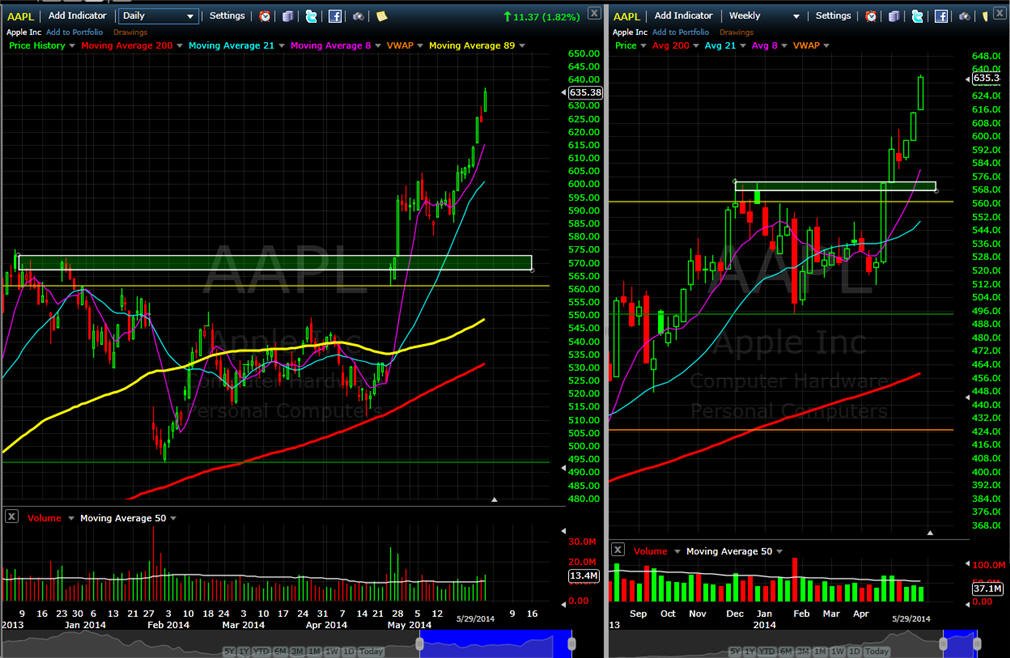Image resolution: width=1010 pixels, height=658 pixels.
Task: Expand the VWAP options on the Daily chart
Action: tap(420, 46)
